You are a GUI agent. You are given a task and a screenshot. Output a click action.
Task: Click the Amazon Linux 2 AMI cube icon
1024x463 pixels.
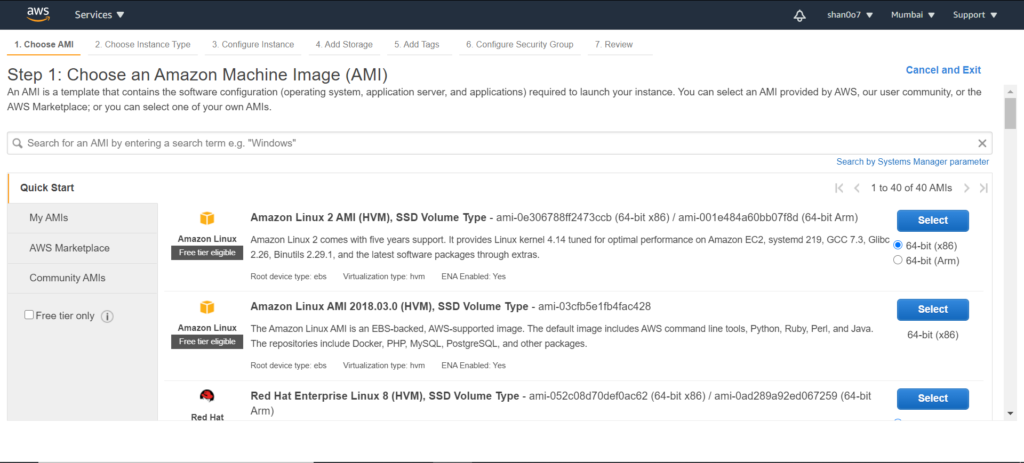207,218
